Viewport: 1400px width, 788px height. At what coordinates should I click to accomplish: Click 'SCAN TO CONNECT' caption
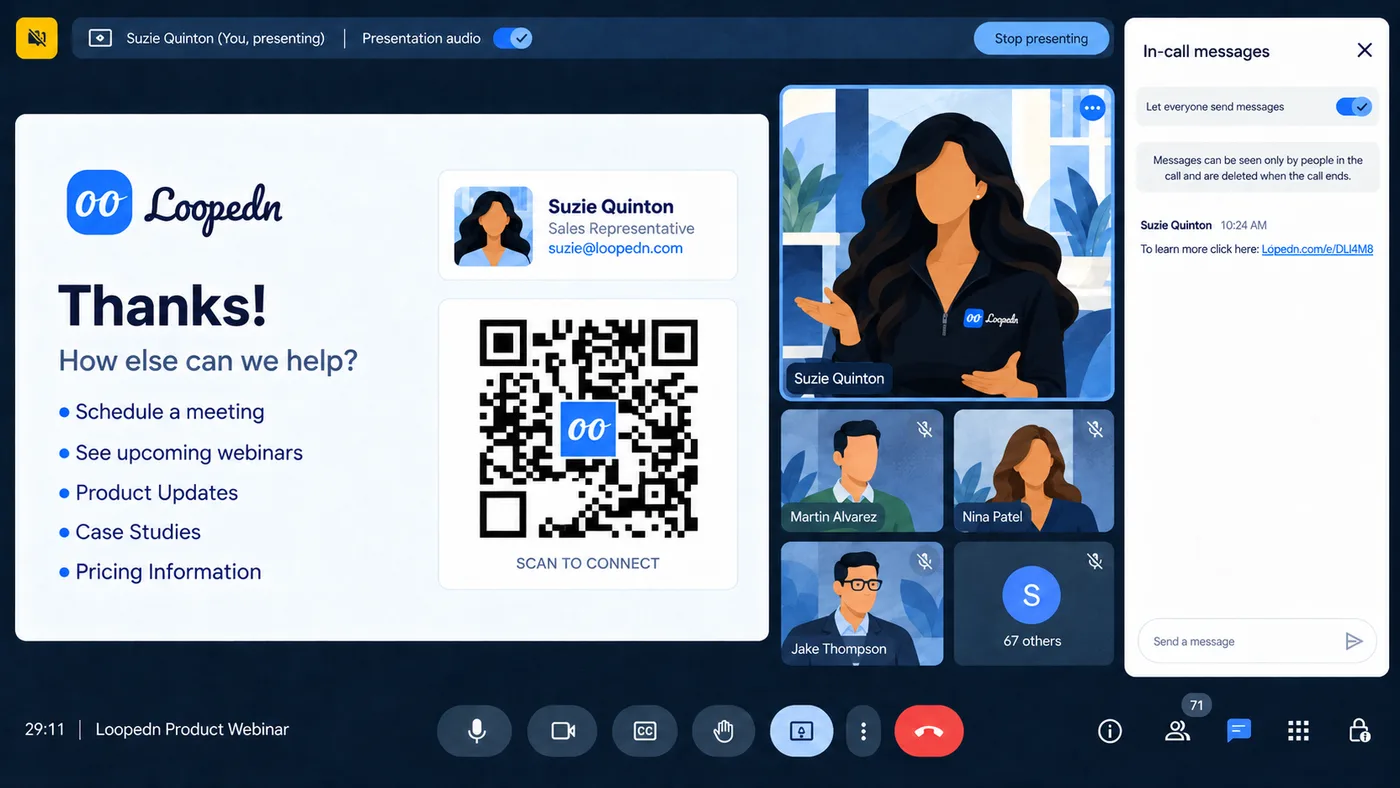pos(588,563)
